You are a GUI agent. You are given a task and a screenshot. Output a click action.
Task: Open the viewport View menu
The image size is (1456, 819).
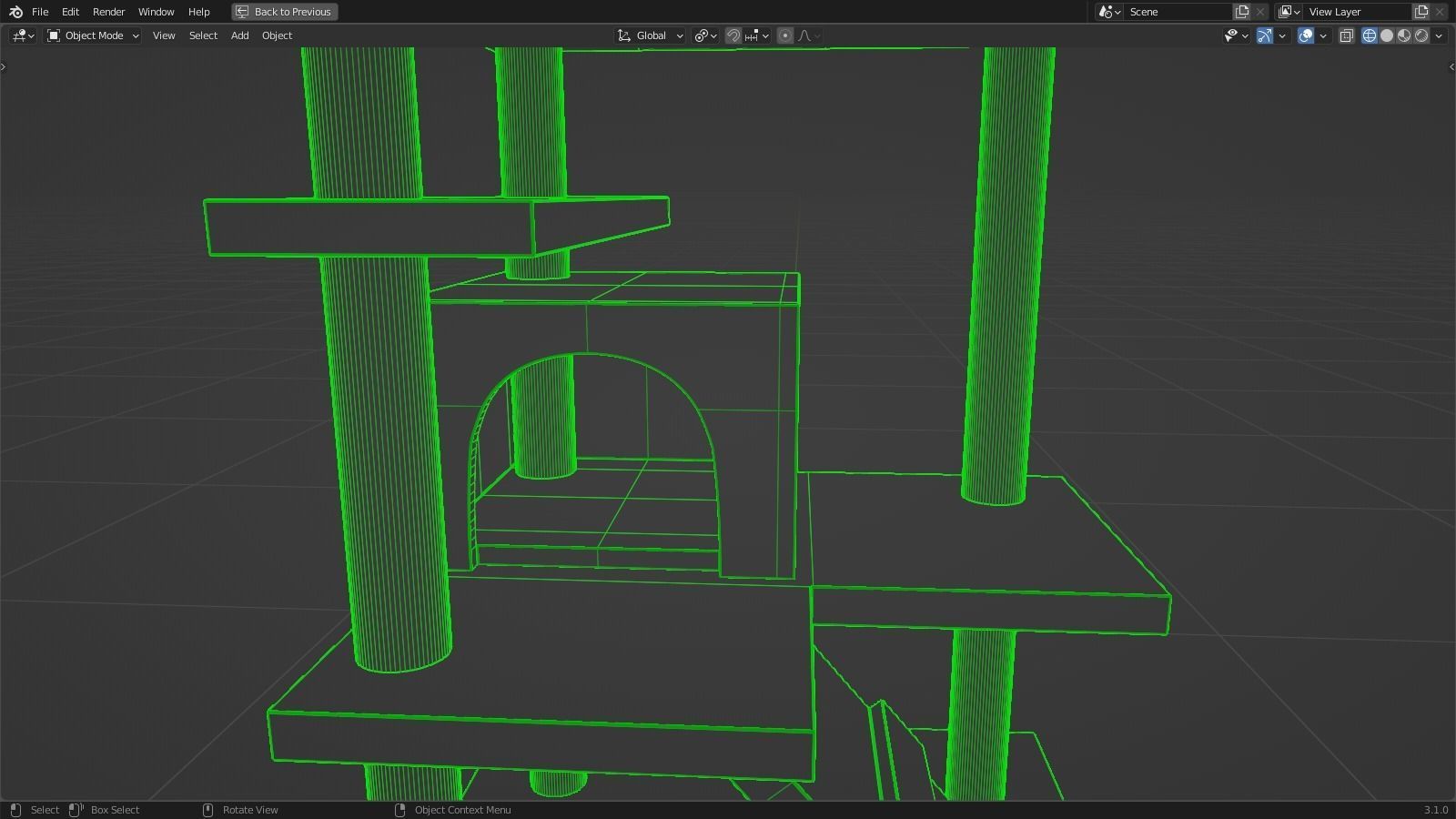click(x=164, y=35)
